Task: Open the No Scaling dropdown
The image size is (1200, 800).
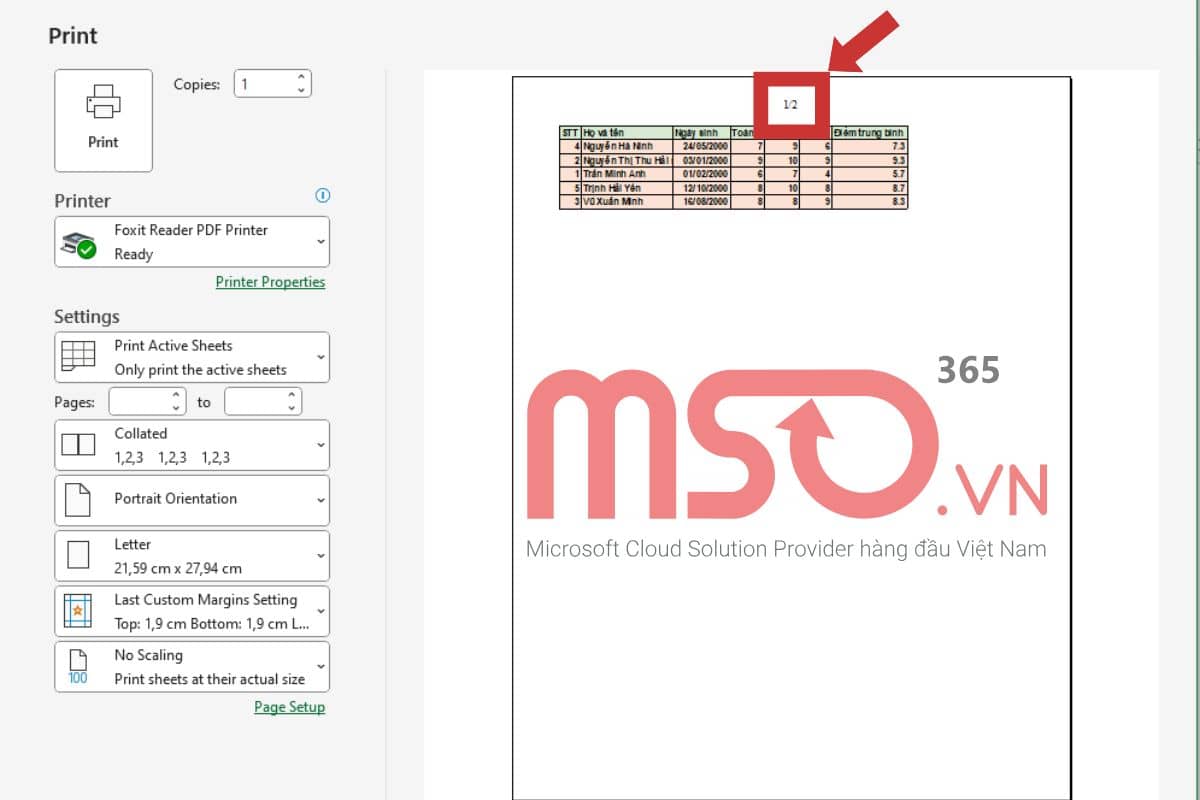Action: pyautogui.click(x=191, y=666)
